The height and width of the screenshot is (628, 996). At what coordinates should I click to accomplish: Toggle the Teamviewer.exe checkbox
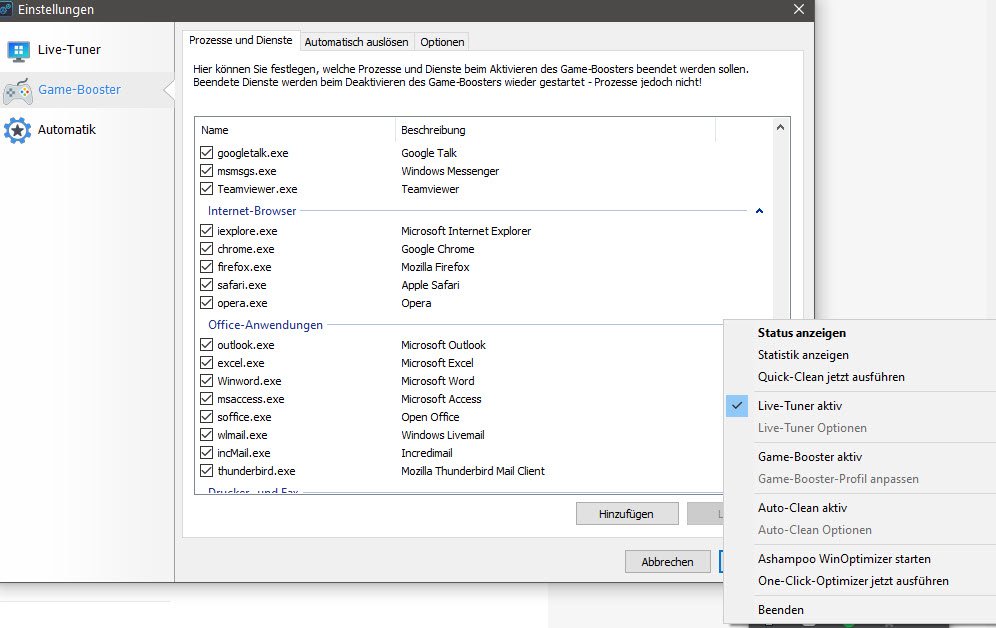(207, 189)
